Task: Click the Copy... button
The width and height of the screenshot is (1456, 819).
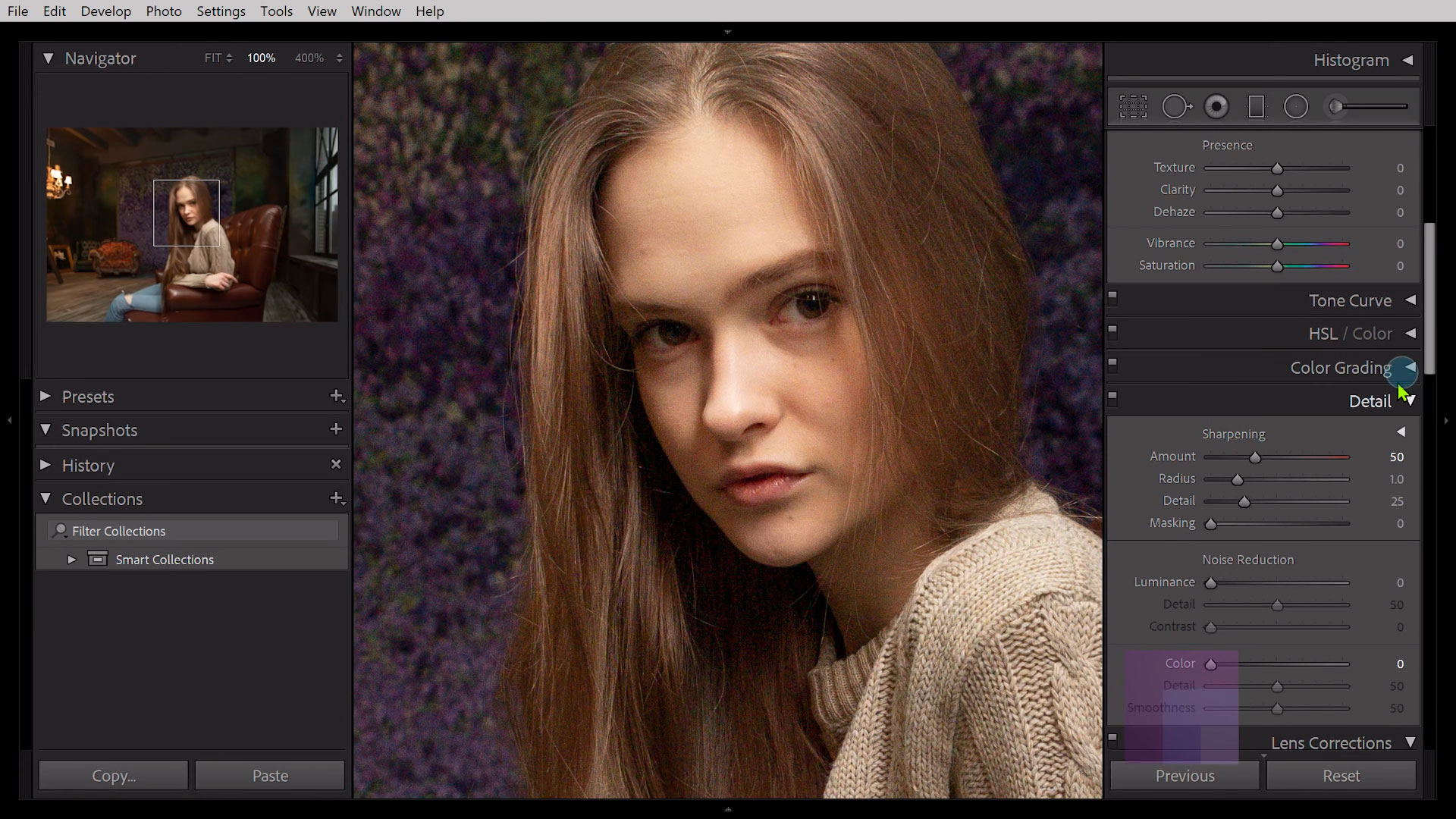Action: (114, 776)
